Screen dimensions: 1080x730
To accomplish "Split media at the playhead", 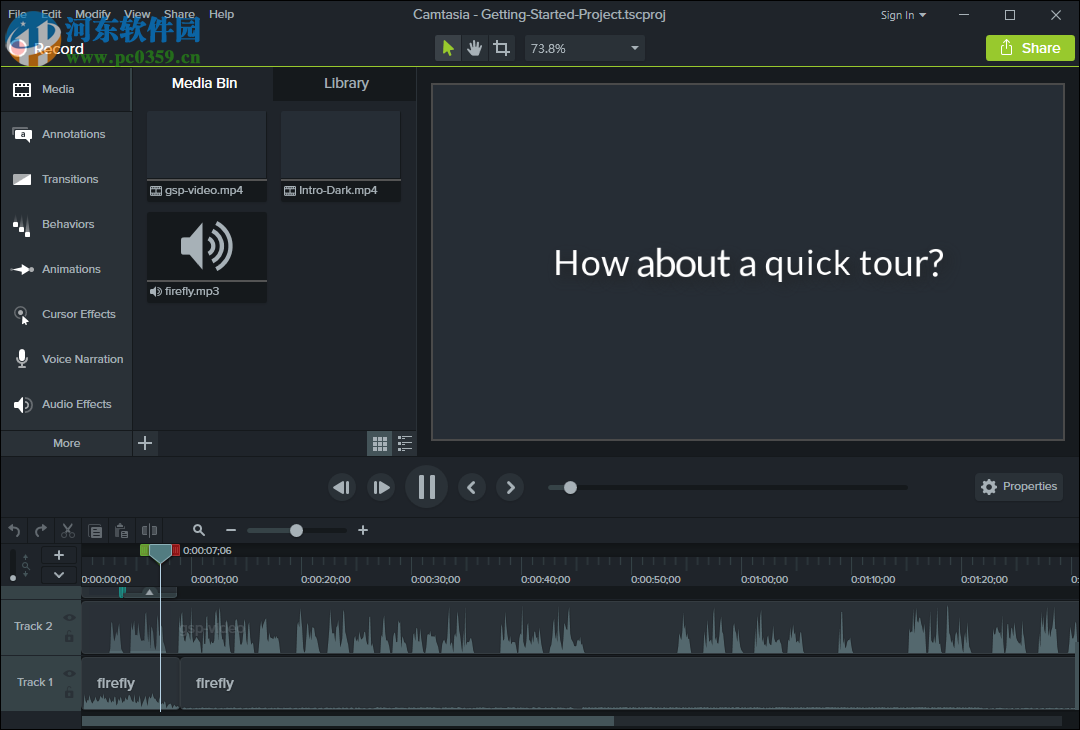I will [150, 530].
